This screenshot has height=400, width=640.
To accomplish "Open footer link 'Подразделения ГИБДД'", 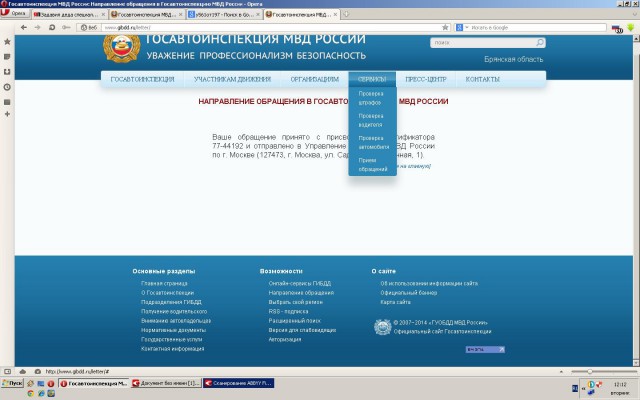I will [171, 302].
